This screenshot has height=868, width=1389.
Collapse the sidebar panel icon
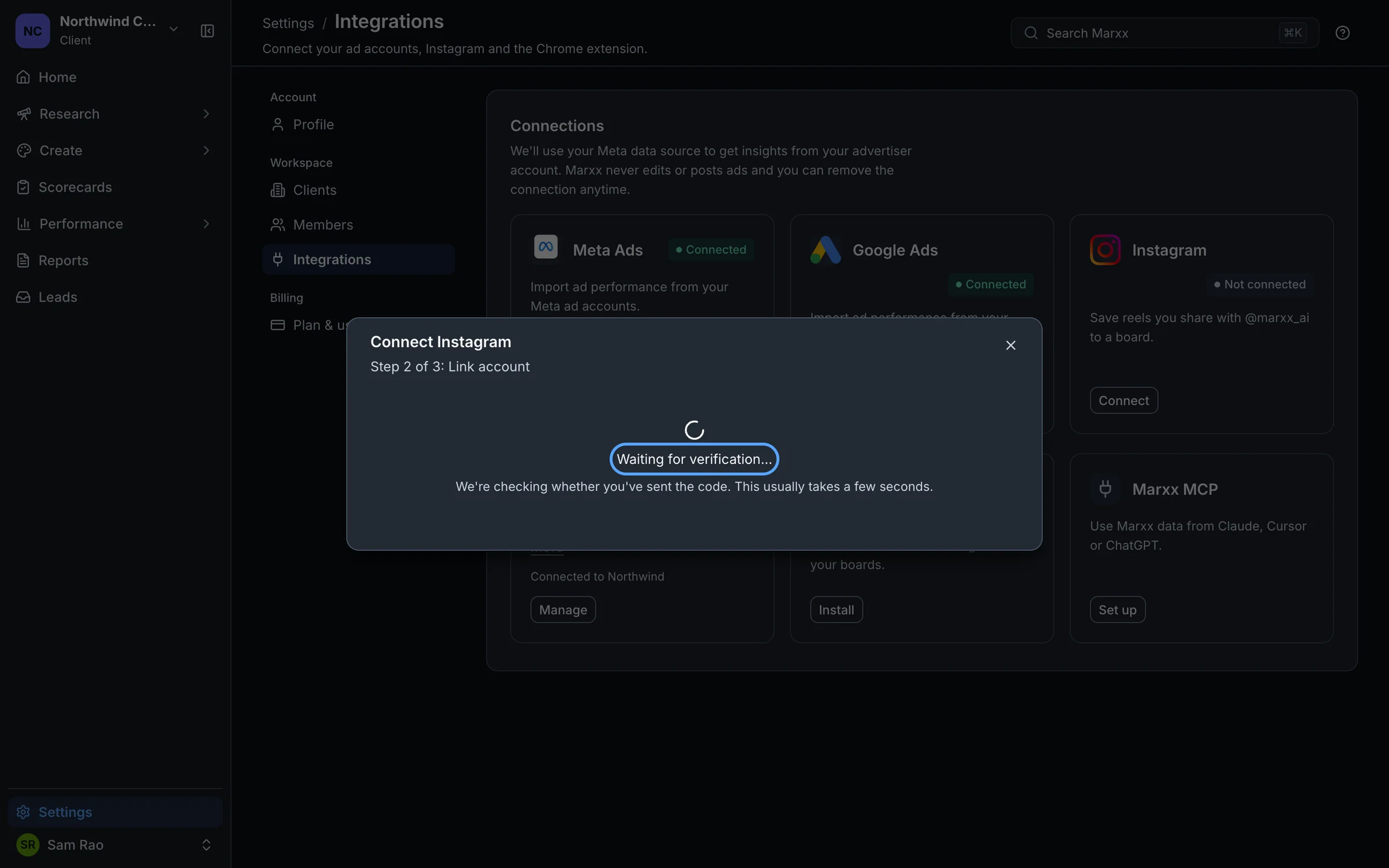(207, 31)
